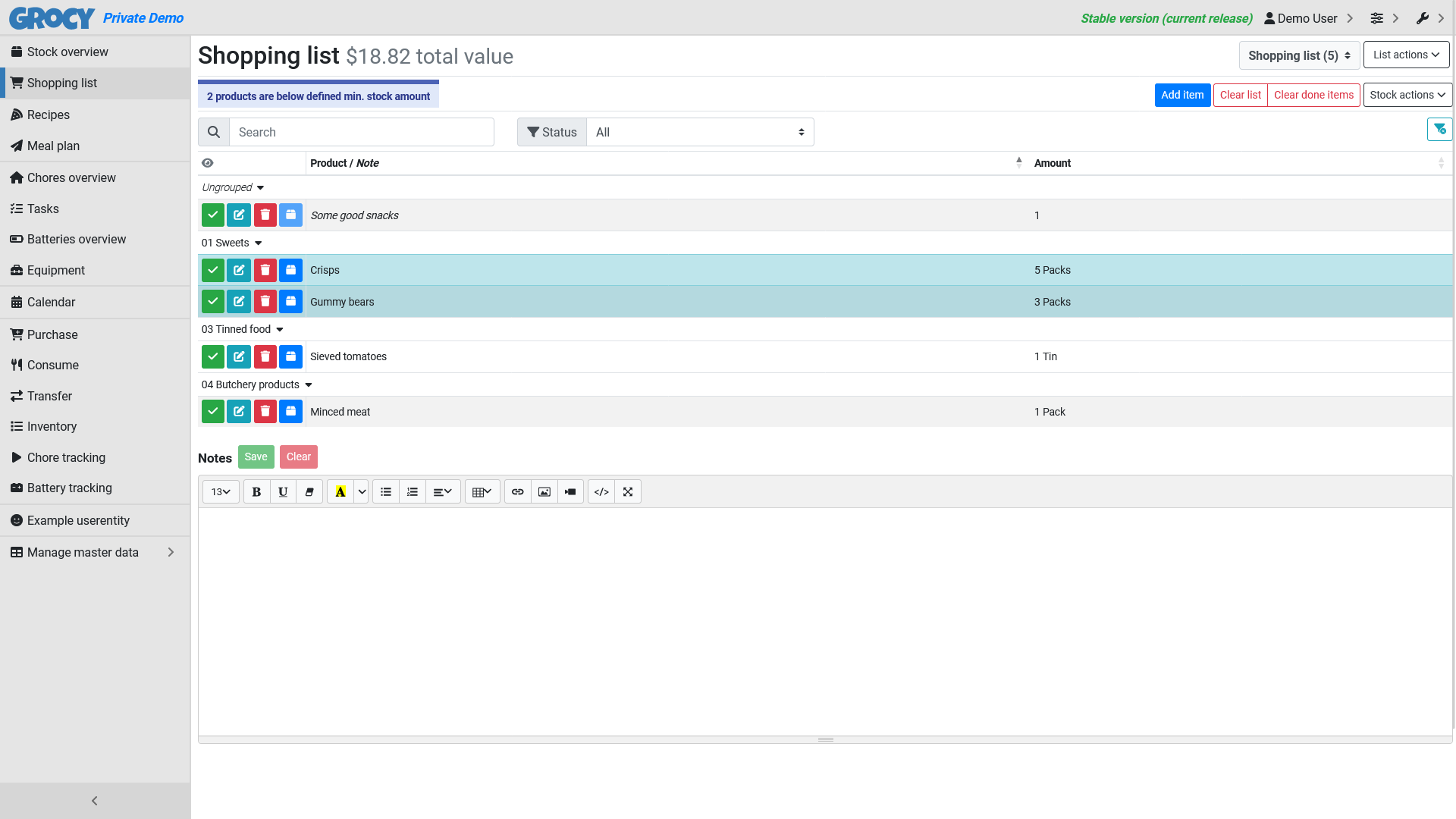The image size is (1456, 819).
Task: Open Stock overview in sidebar
Action: tap(95, 52)
